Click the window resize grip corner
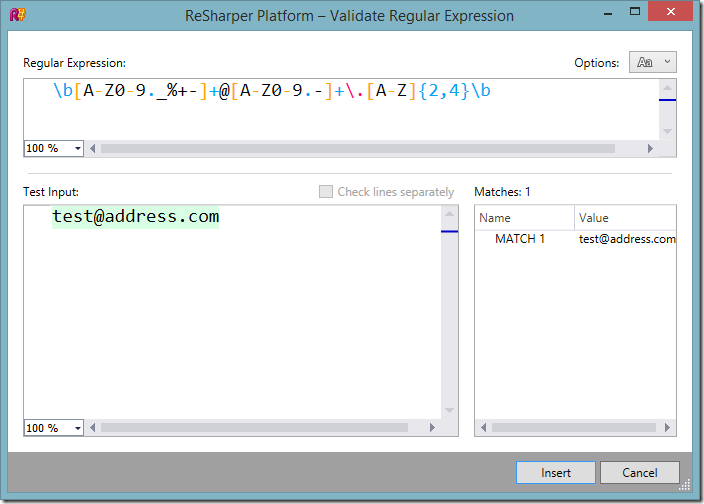 click(x=685, y=485)
